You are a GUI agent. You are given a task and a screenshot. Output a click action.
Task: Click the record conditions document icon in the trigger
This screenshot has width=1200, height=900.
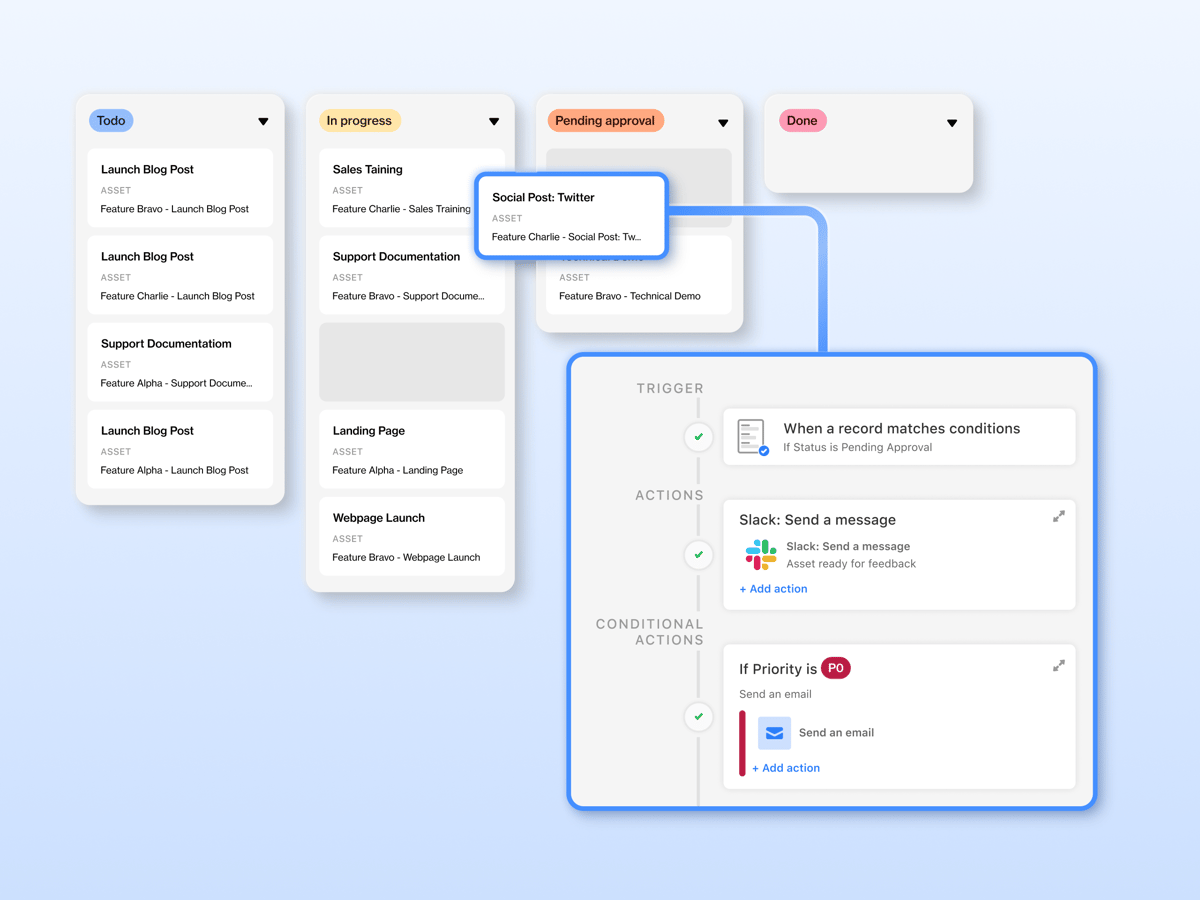click(x=751, y=436)
